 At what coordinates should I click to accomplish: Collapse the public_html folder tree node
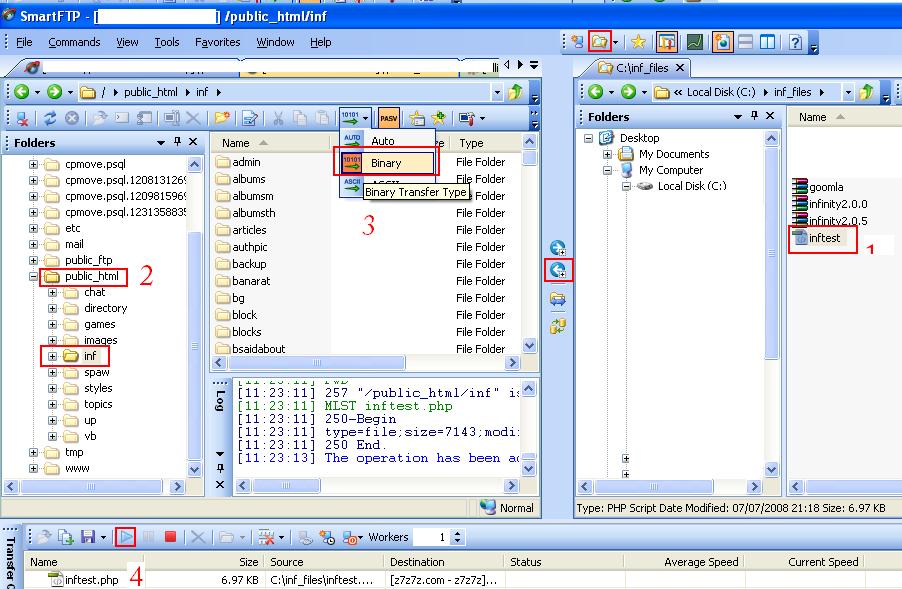[x=33, y=277]
